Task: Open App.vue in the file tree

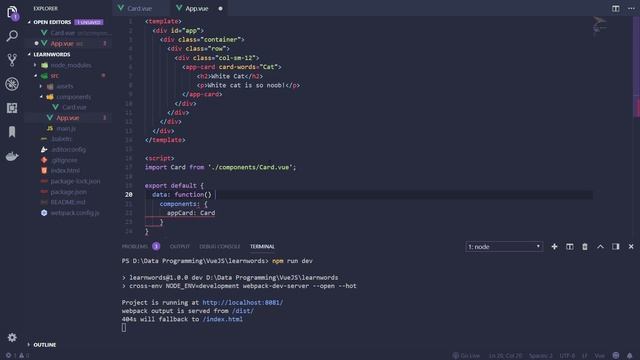Action: pos(68,118)
